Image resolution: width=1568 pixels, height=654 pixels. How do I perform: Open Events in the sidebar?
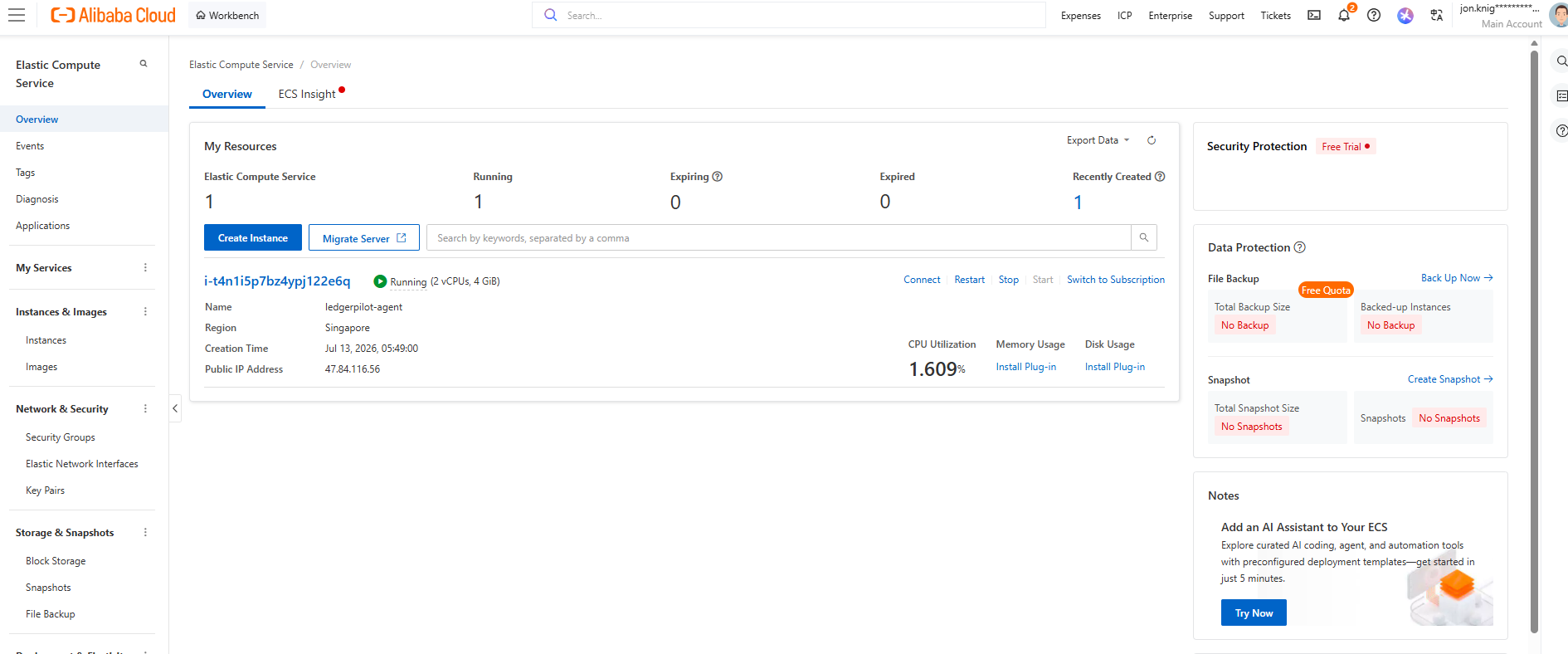(30, 146)
